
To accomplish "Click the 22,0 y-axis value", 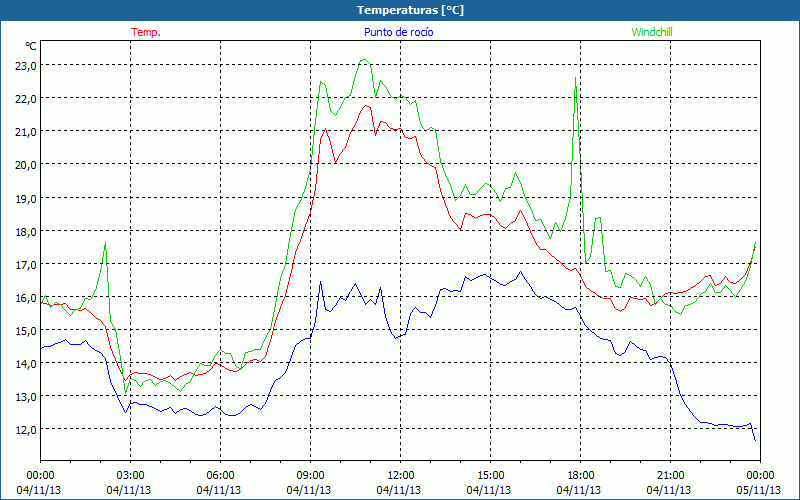I will pos(26,99).
